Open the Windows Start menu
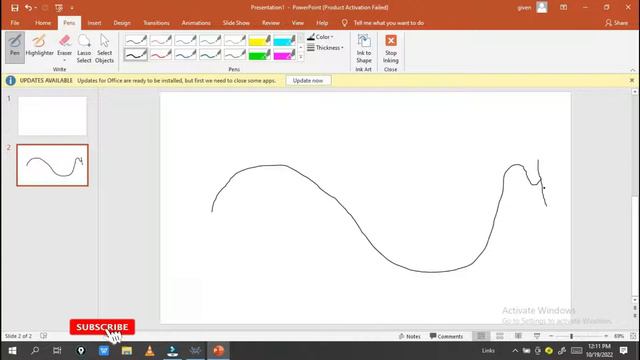 [12, 351]
